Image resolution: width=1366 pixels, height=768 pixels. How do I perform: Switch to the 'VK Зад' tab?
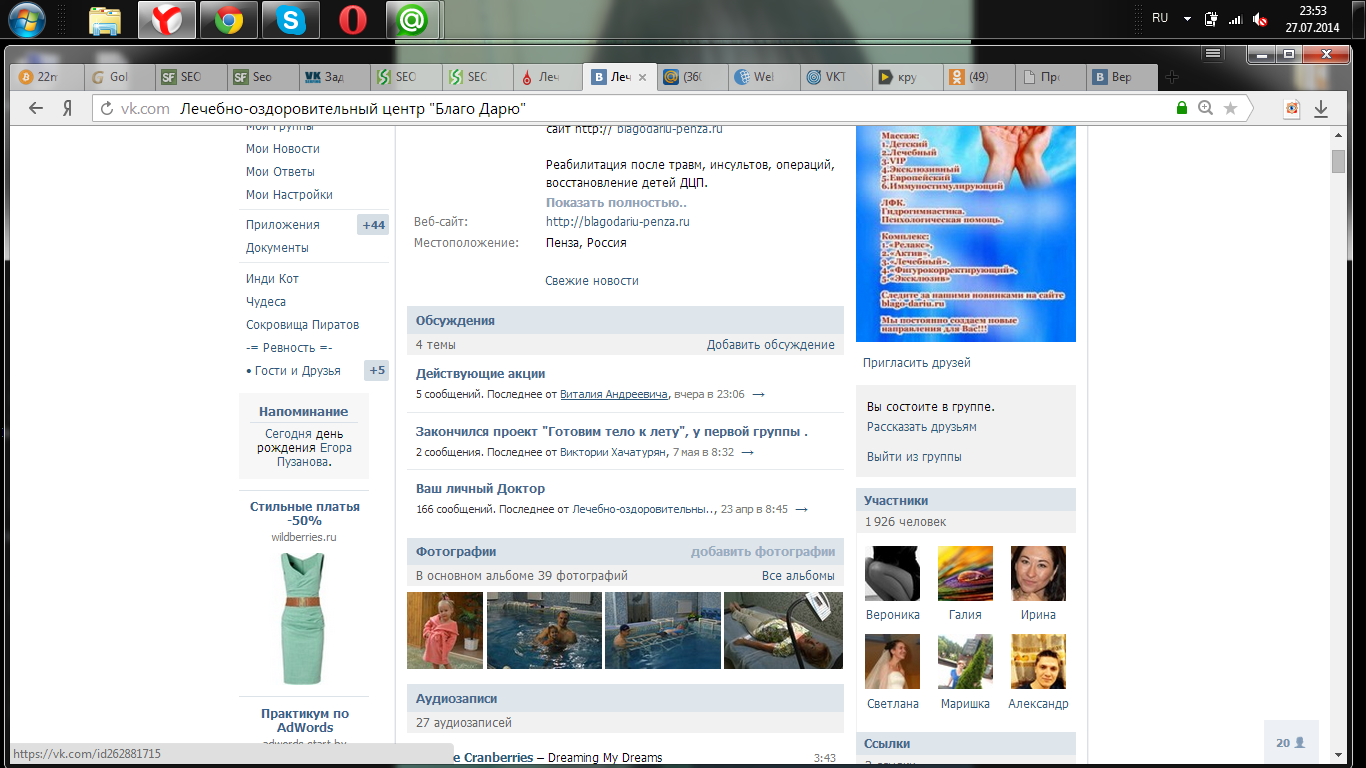pos(333,77)
